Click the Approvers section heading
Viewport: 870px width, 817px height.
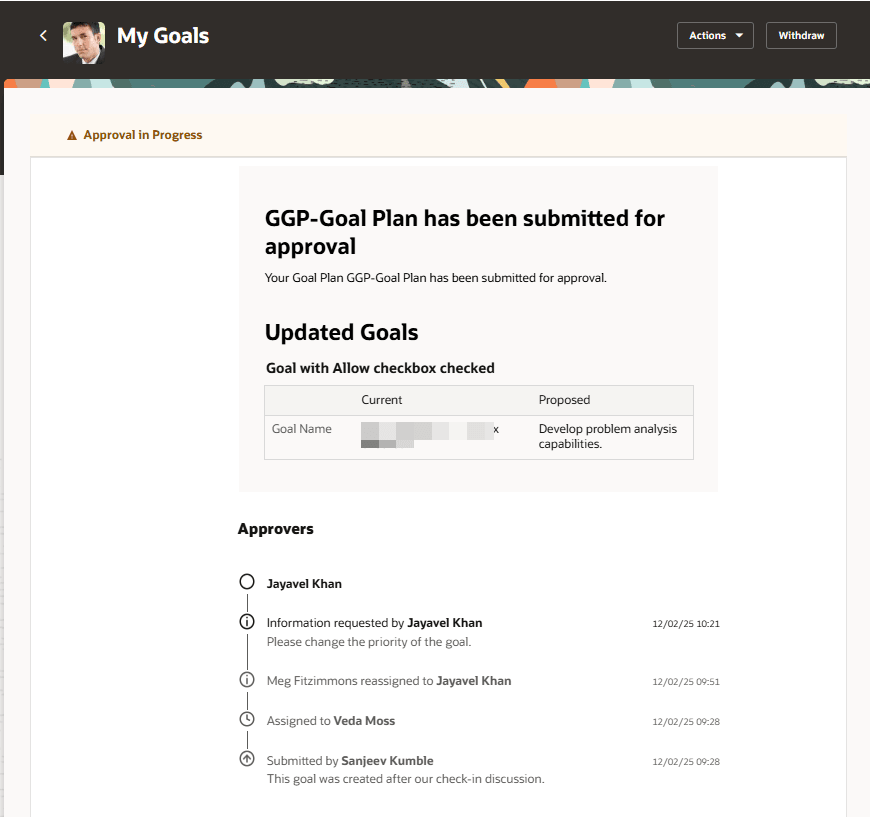click(275, 529)
